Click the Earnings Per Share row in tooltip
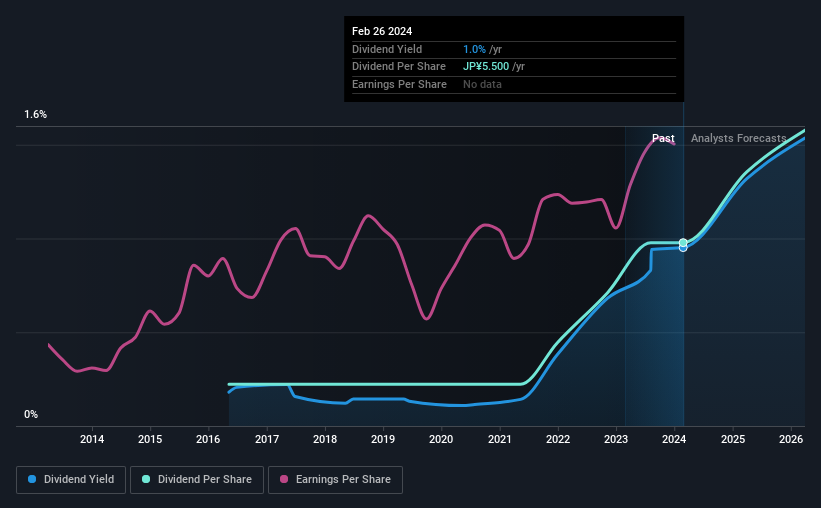The image size is (821, 508). pos(514,84)
